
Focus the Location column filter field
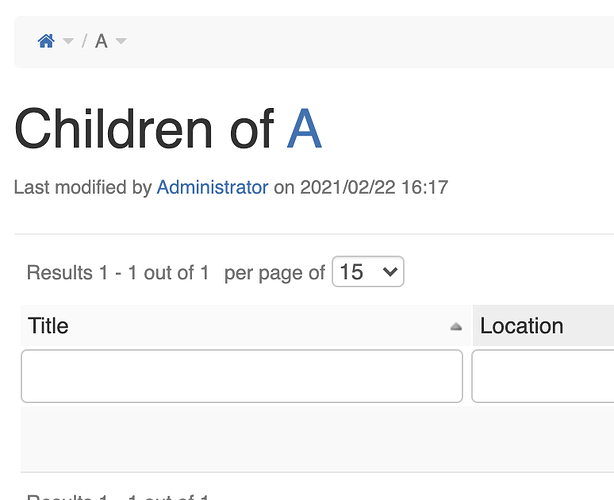543,376
